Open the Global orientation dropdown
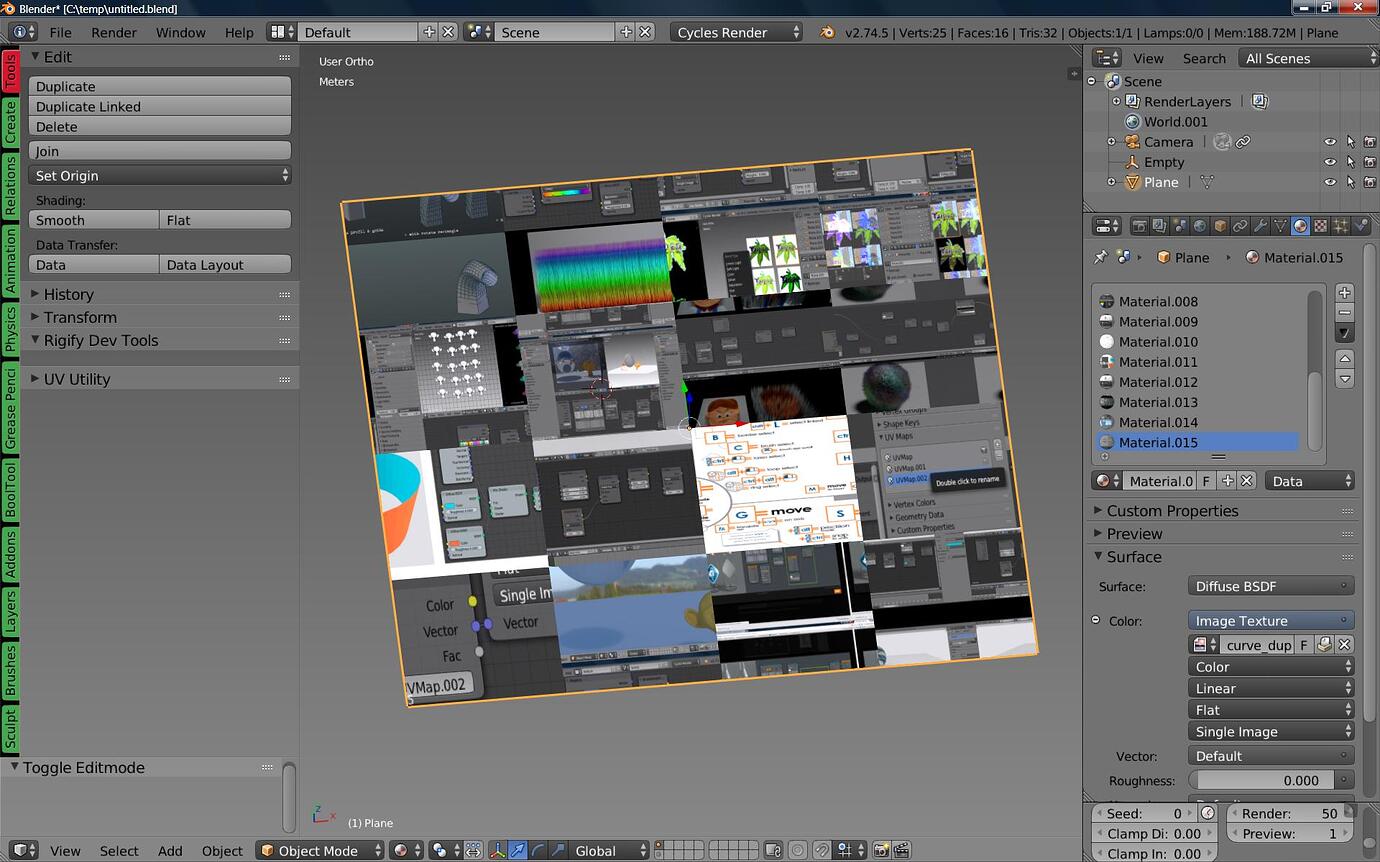This screenshot has height=862, width=1380. [611, 850]
